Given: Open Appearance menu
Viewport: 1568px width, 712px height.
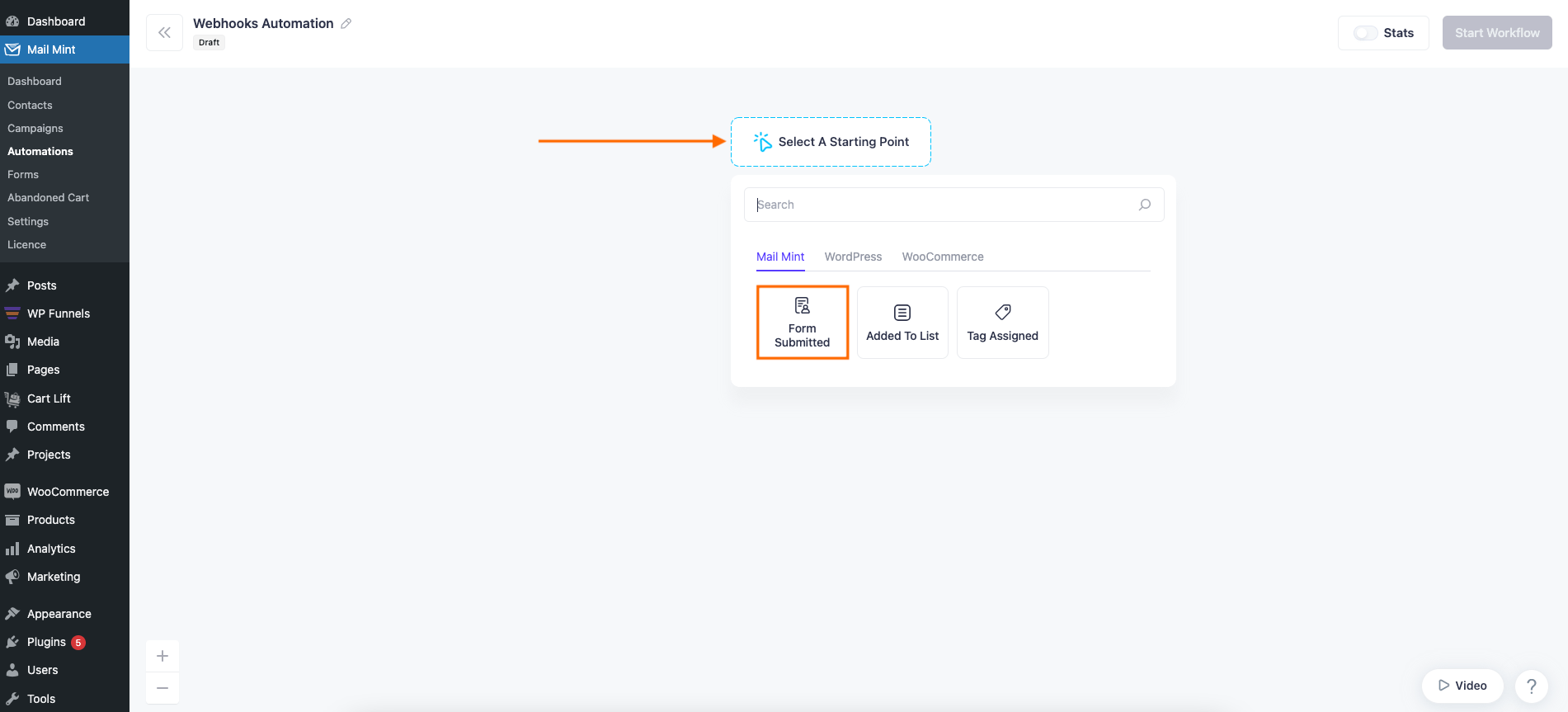Looking at the screenshot, I should (x=64, y=614).
